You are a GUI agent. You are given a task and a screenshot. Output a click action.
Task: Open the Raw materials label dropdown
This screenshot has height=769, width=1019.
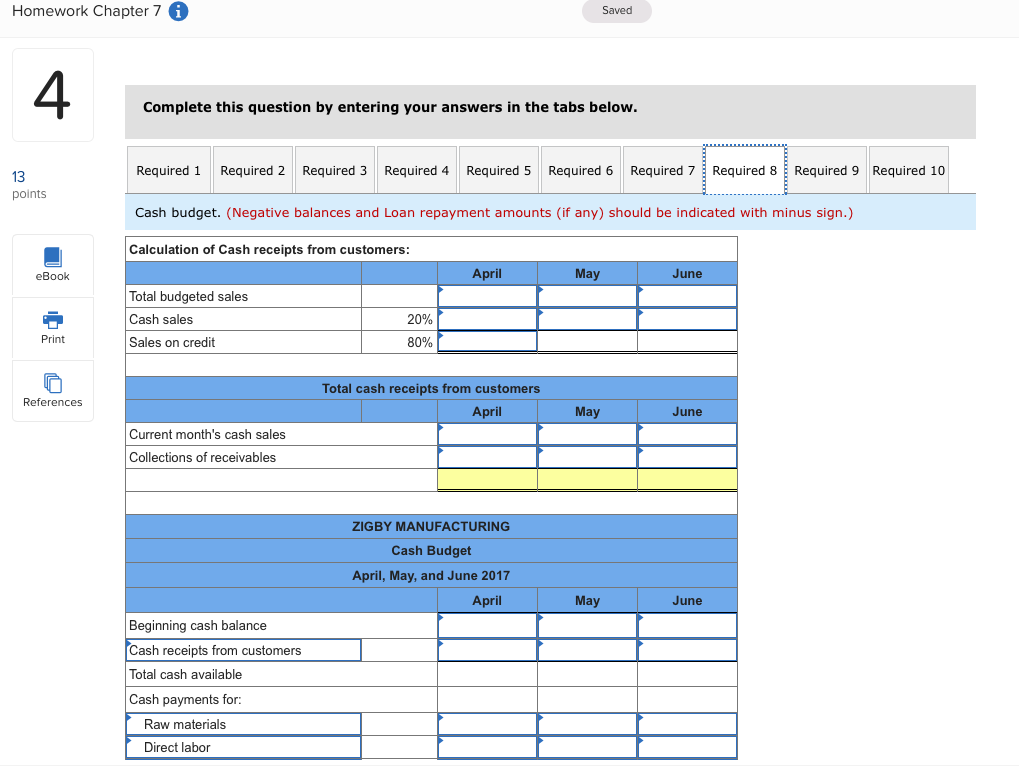point(244,724)
